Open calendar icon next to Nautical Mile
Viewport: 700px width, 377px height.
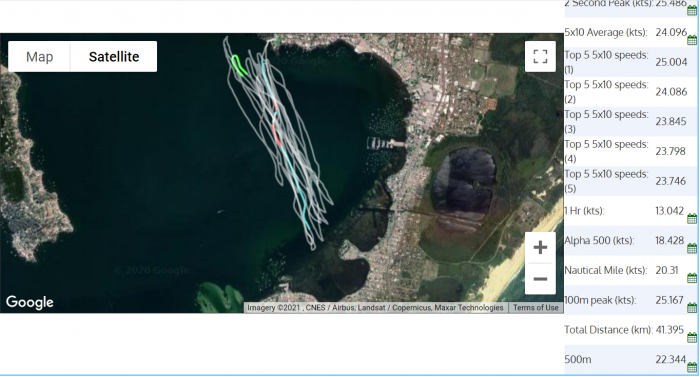pos(692,278)
